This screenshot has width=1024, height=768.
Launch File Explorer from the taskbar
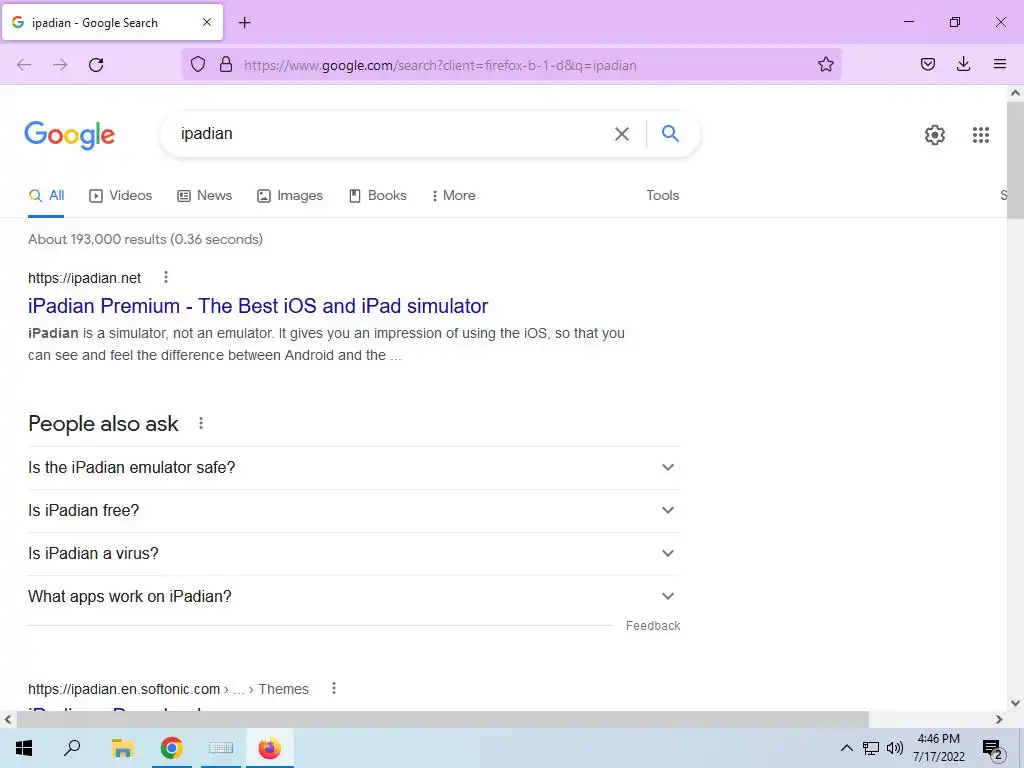coord(122,748)
